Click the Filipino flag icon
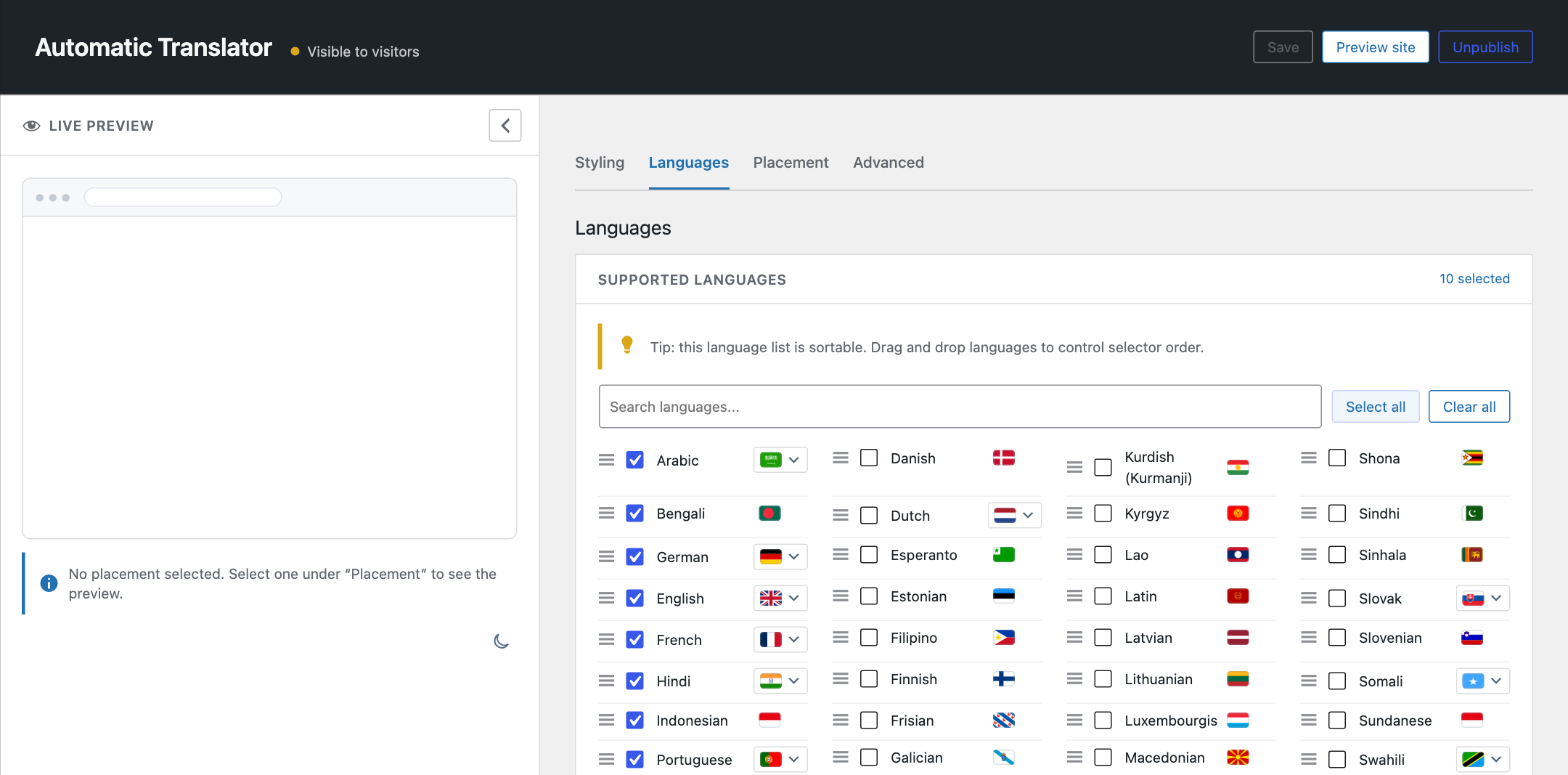The height and width of the screenshot is (775, 1568). pos(1004,638)
